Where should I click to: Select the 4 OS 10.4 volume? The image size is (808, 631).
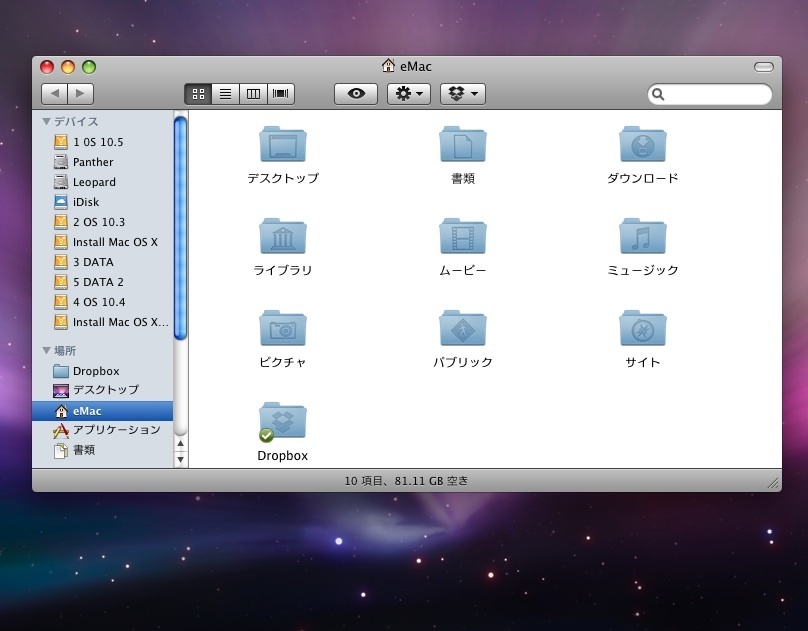tap(103, 302)
